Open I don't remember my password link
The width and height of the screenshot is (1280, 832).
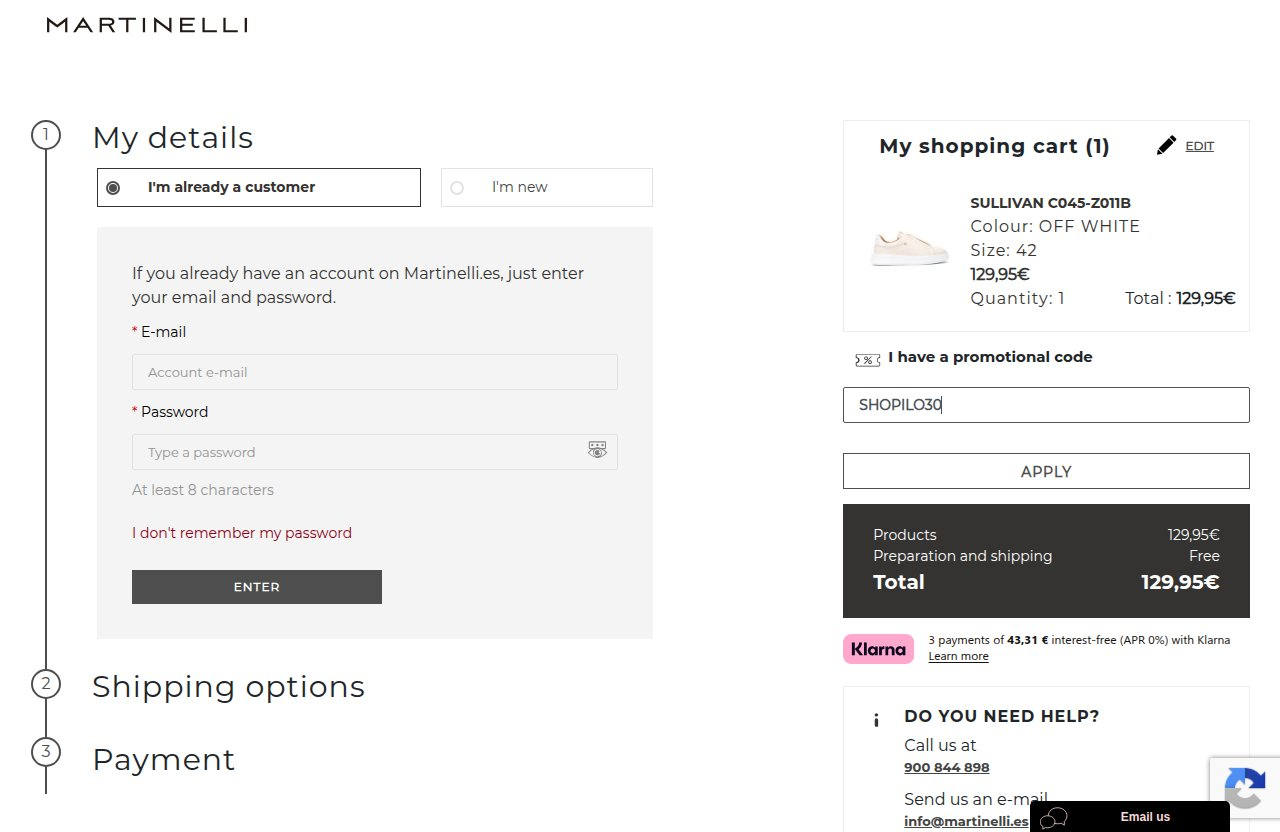242,533
